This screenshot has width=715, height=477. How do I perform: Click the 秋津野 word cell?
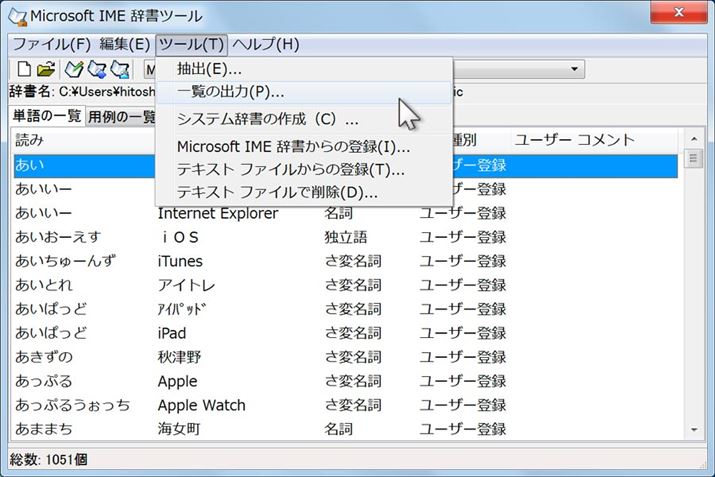click(179, 357)
